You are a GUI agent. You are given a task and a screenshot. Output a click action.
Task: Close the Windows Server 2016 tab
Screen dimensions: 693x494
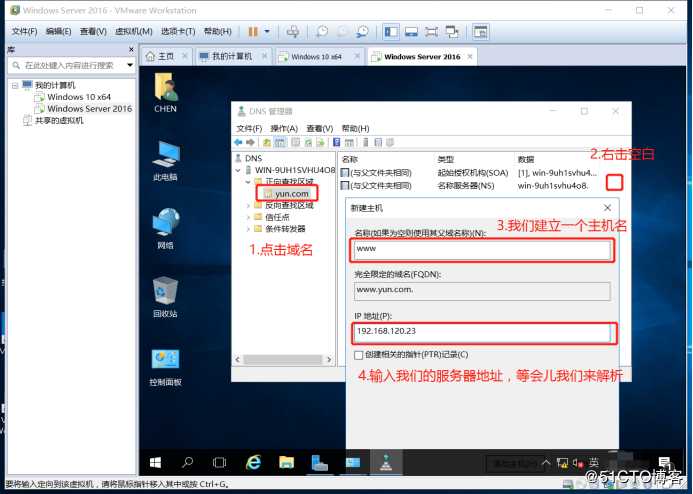pyautogui.click(x=470, y=57)
